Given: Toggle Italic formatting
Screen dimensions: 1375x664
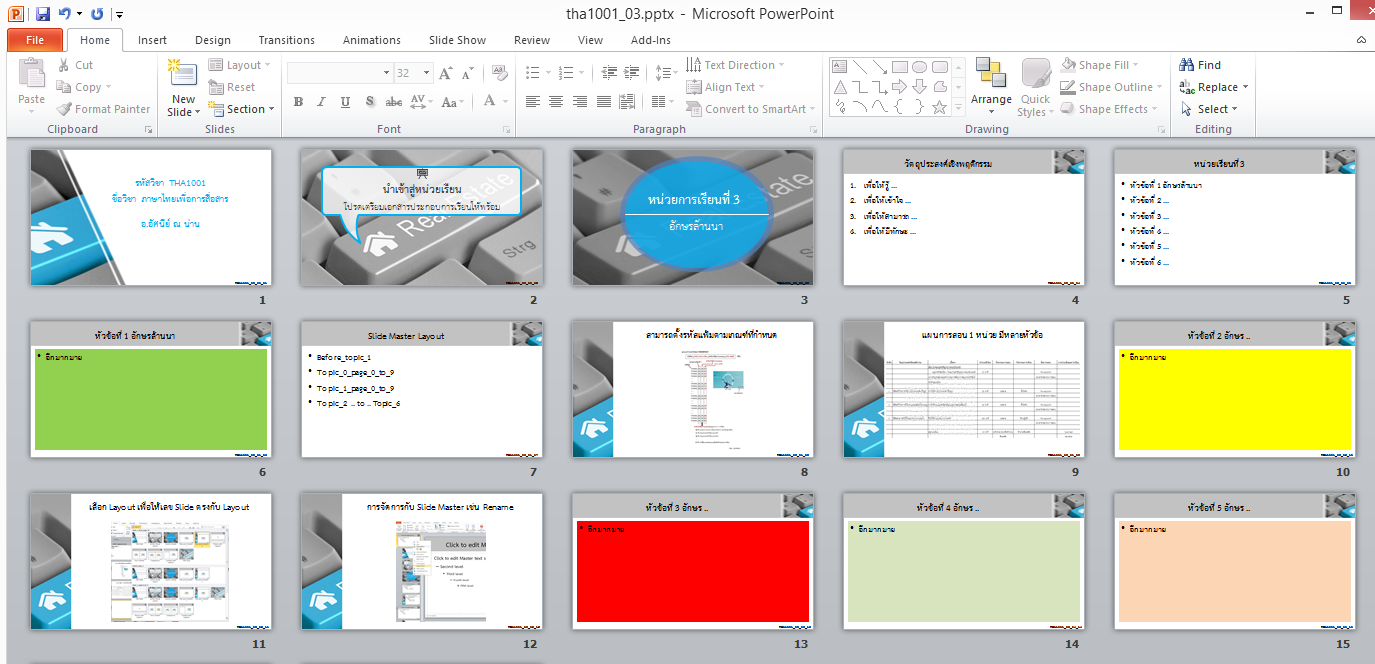Looking at the screenshot, I should point(321,102).
